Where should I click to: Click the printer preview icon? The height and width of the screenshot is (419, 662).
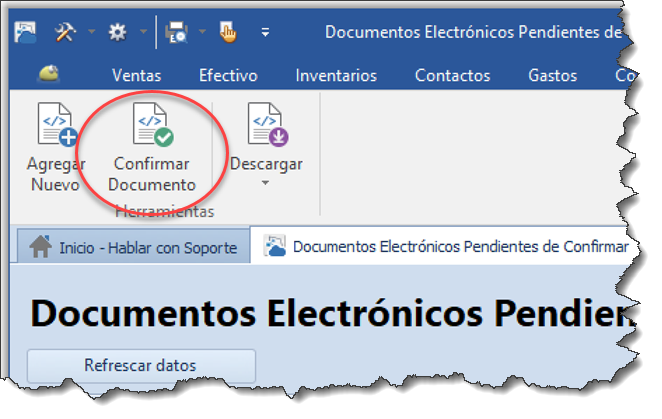point(176,32)
